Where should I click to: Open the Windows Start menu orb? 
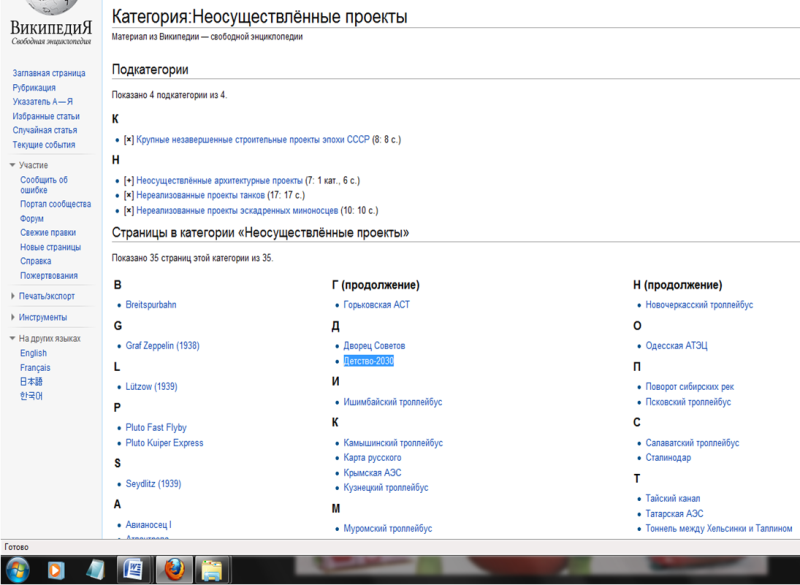[18, 569]
